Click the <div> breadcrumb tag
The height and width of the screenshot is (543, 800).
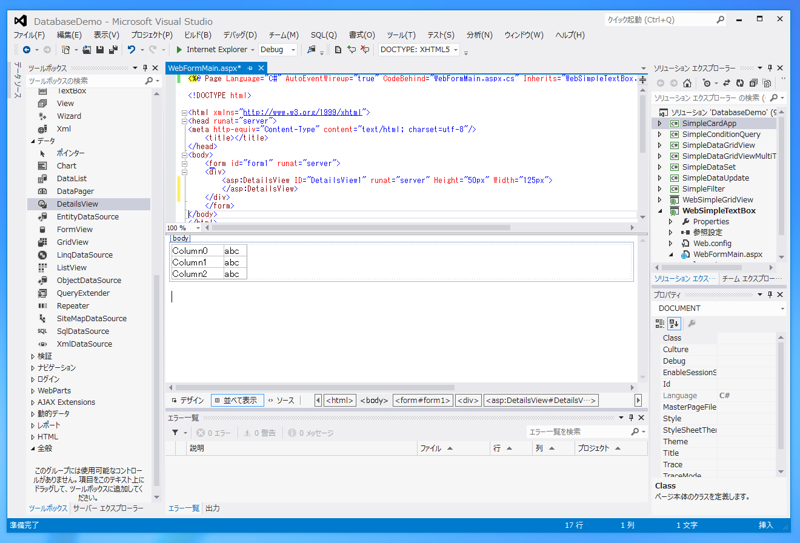pos(468,401)
